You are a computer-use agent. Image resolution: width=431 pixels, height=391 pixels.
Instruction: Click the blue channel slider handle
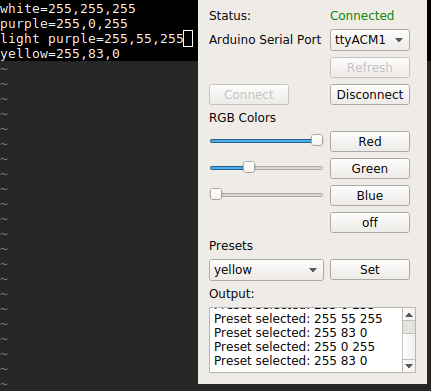[216, 194]
